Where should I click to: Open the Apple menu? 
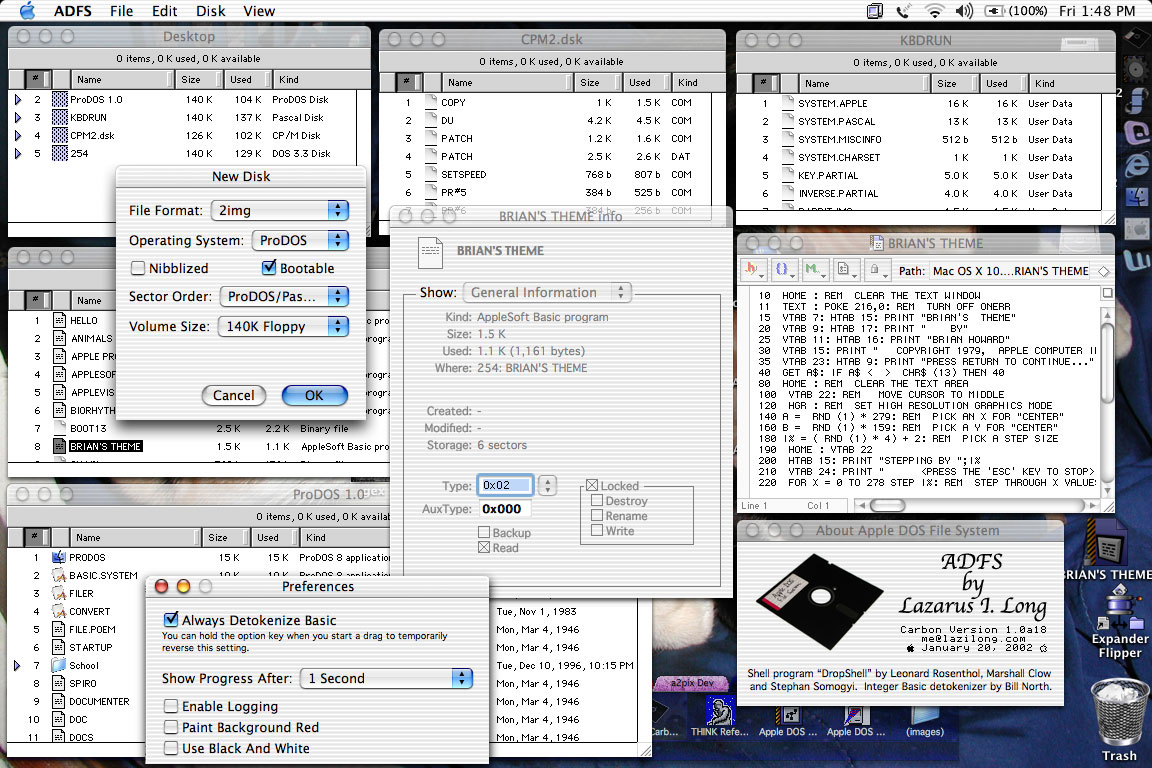pyautogui.click(x=27, y=10)
